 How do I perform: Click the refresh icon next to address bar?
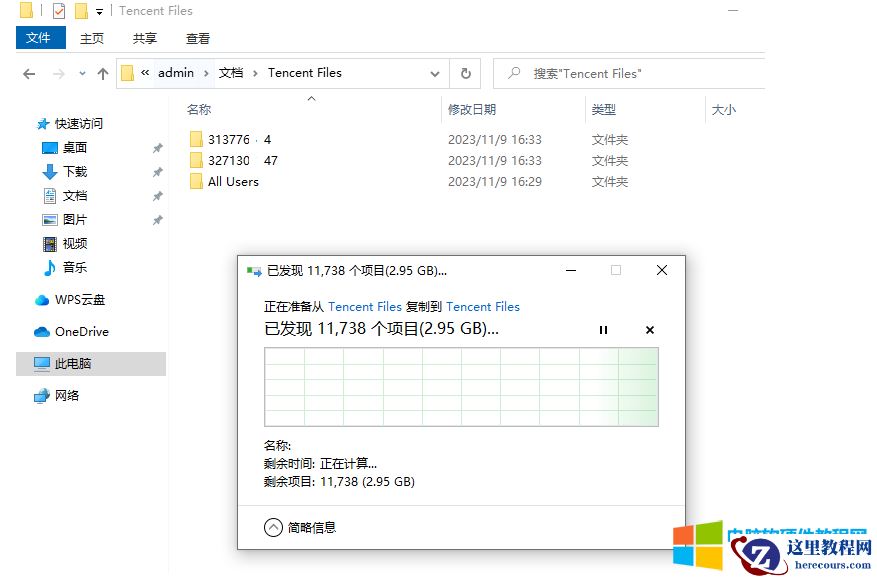pos(466,73)
